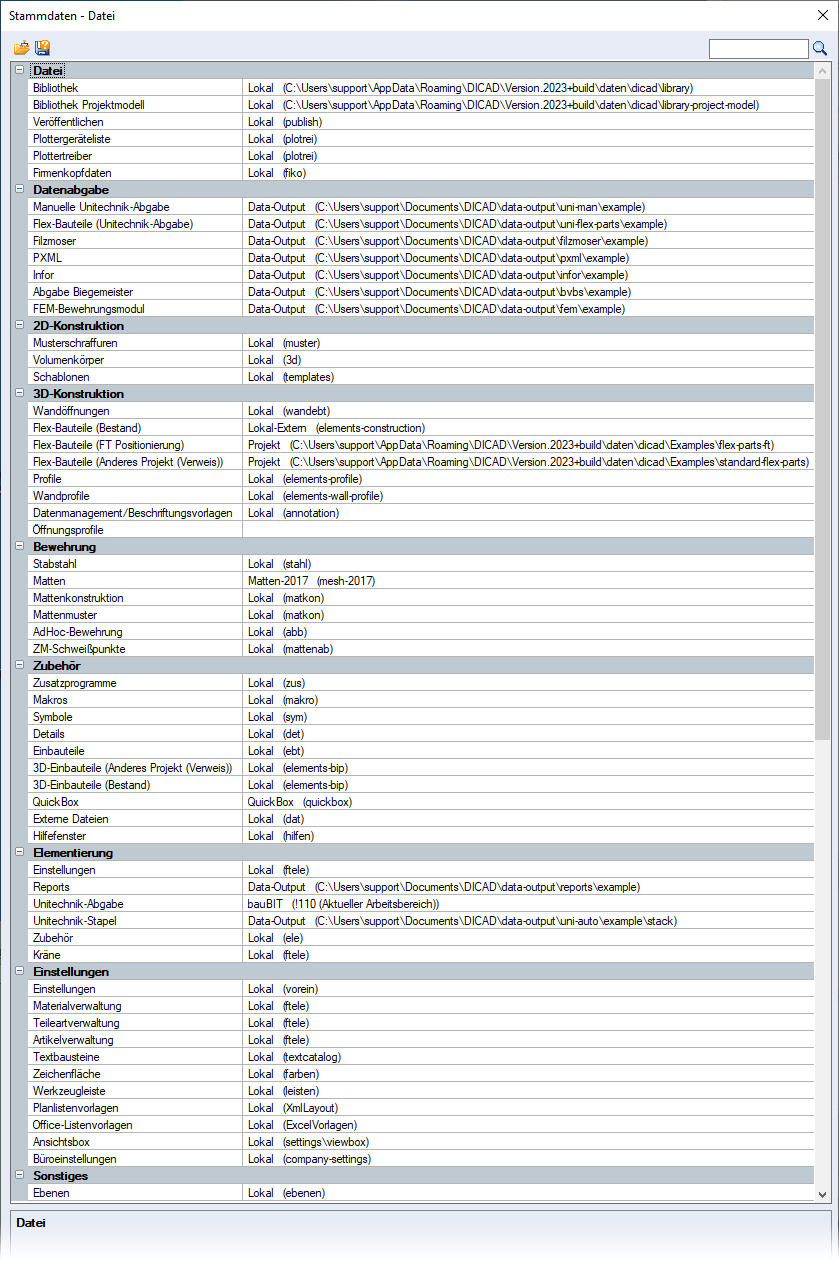Select the Wandöffnungen row

click(421, 411)
